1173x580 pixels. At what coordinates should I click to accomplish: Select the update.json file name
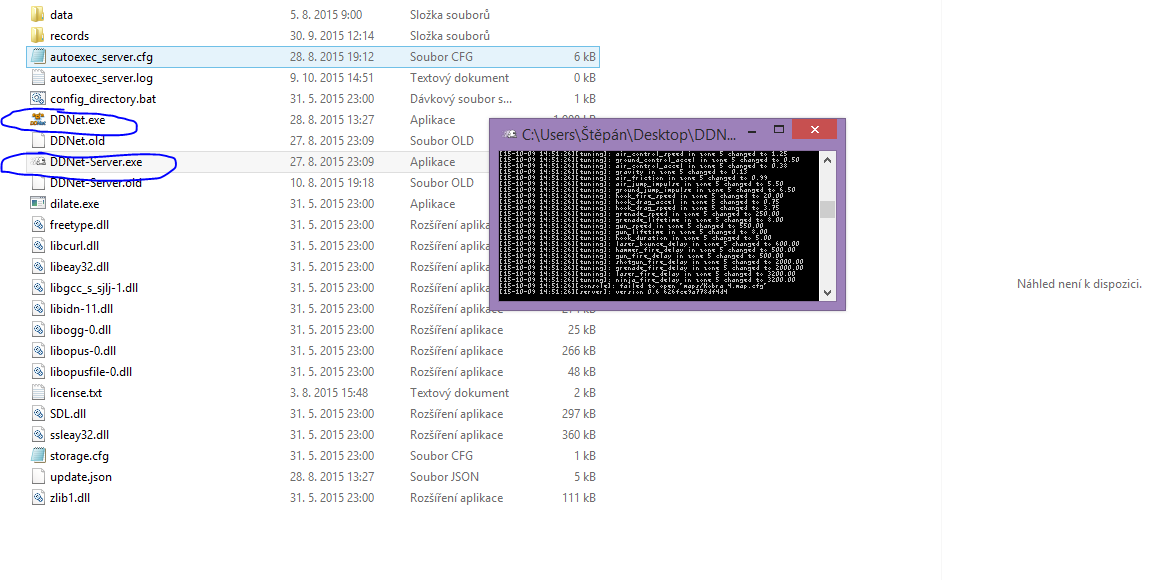(81, 477)
